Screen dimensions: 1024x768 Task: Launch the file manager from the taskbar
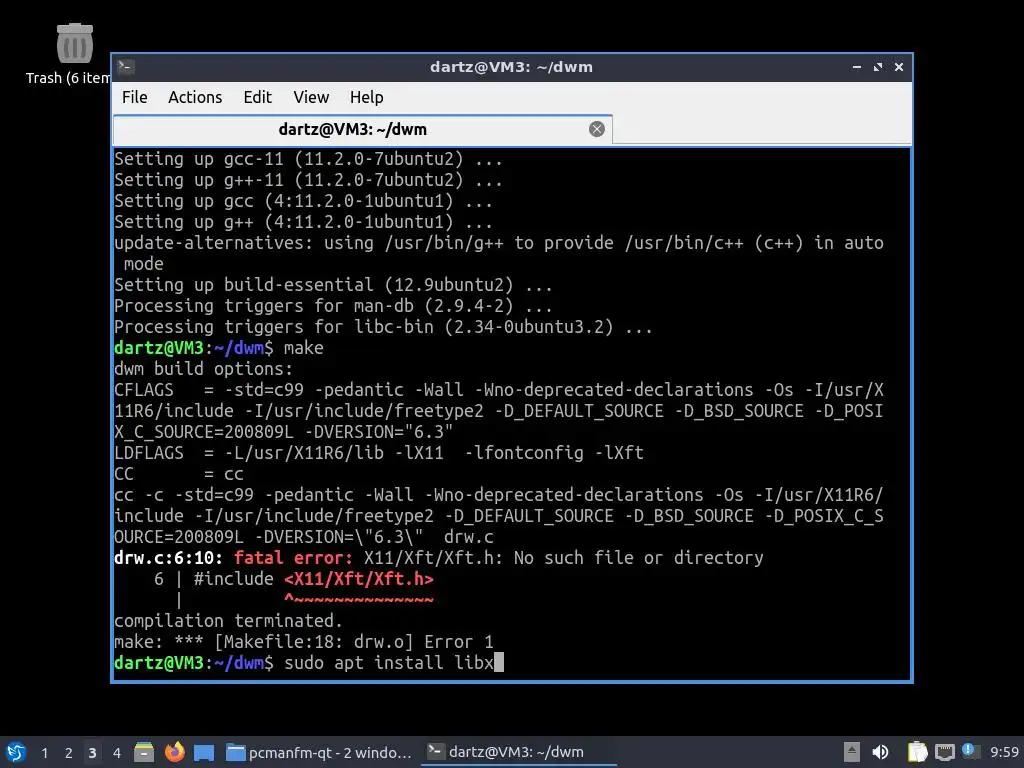pyautogui.click(x=144, y=752)
